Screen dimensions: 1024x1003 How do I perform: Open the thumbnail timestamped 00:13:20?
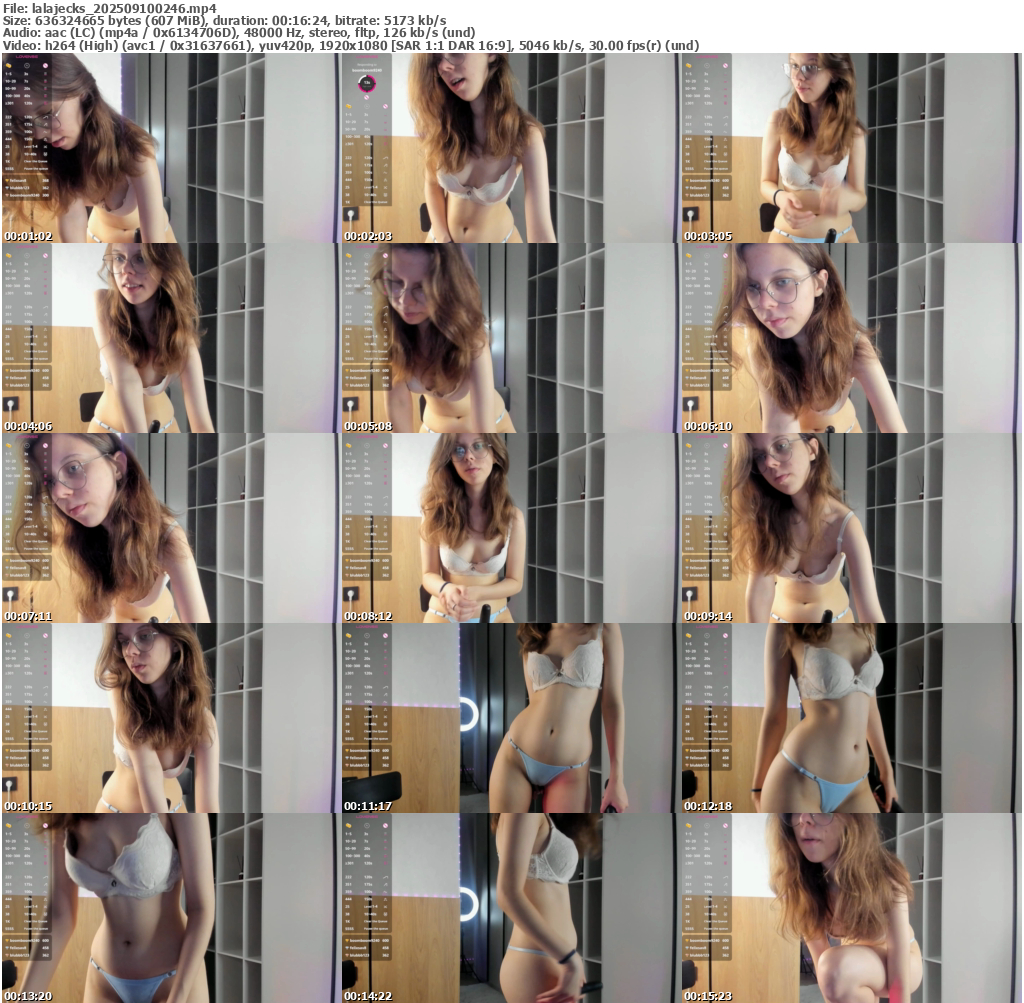coord(171,908)
